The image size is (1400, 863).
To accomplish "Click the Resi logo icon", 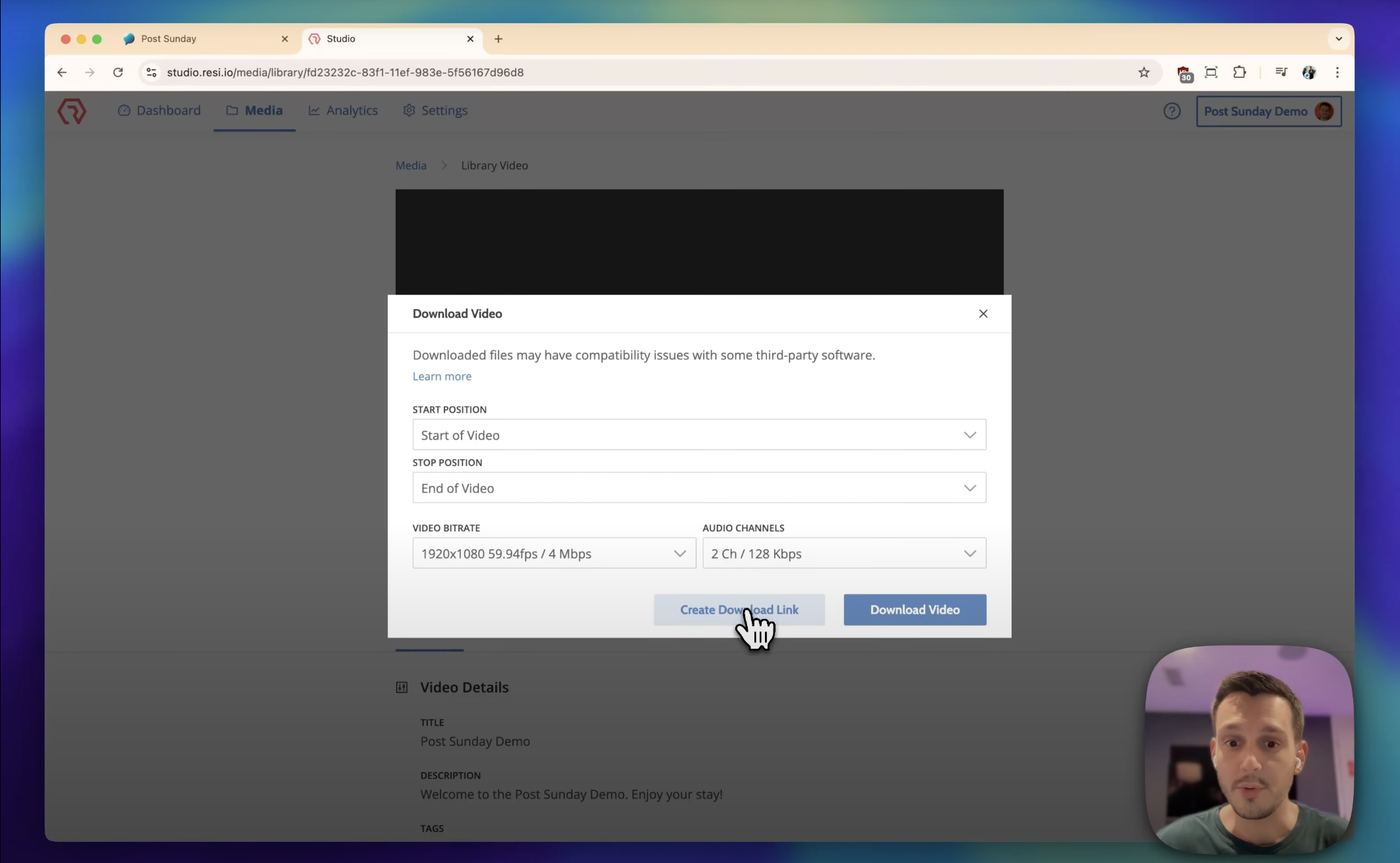I will pyautogui.click(x=71, y=111).
